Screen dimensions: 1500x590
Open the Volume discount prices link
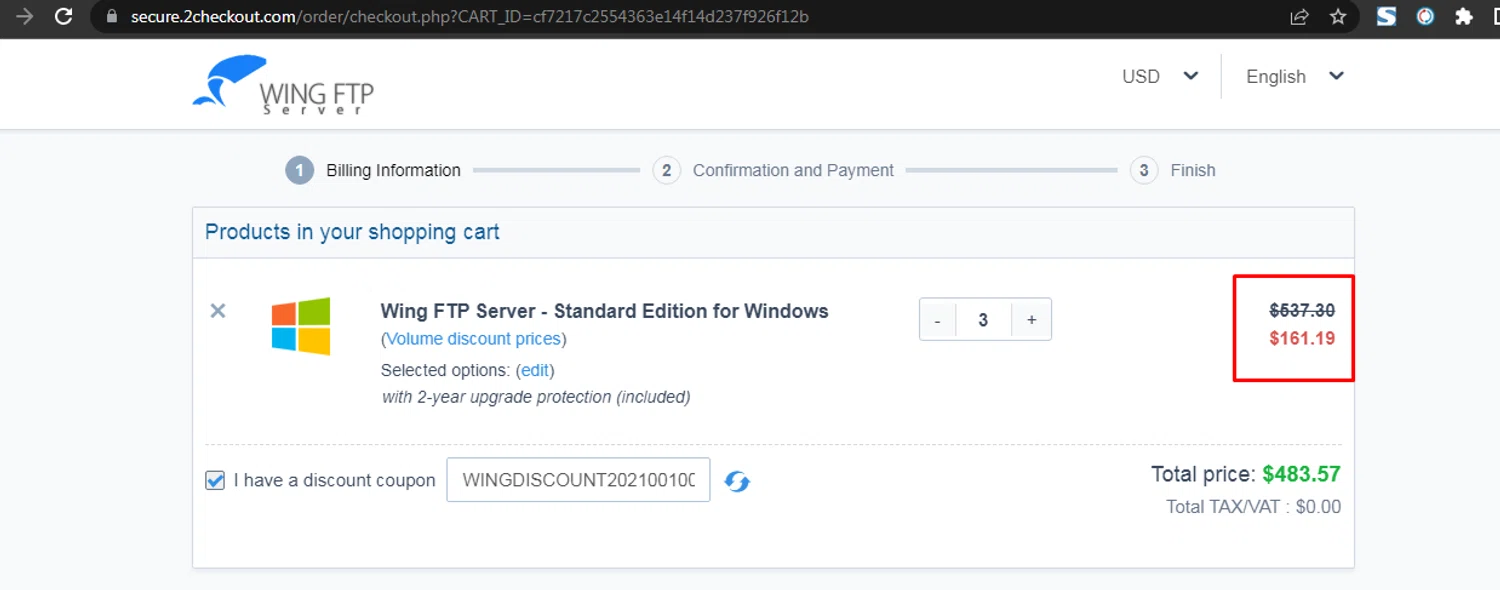(x=474, y=339)
